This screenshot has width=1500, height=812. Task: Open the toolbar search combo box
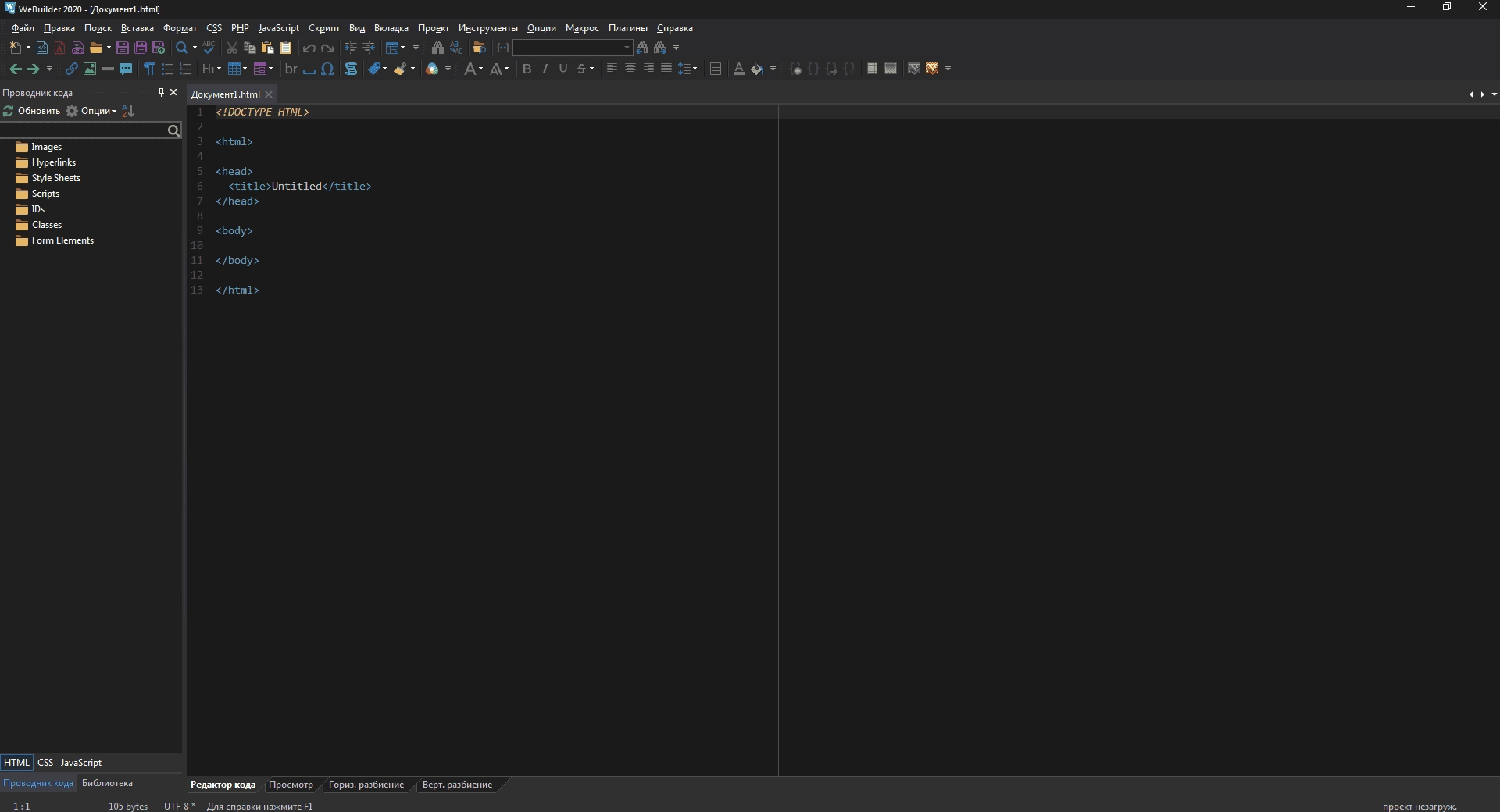(x=572, y=48)
